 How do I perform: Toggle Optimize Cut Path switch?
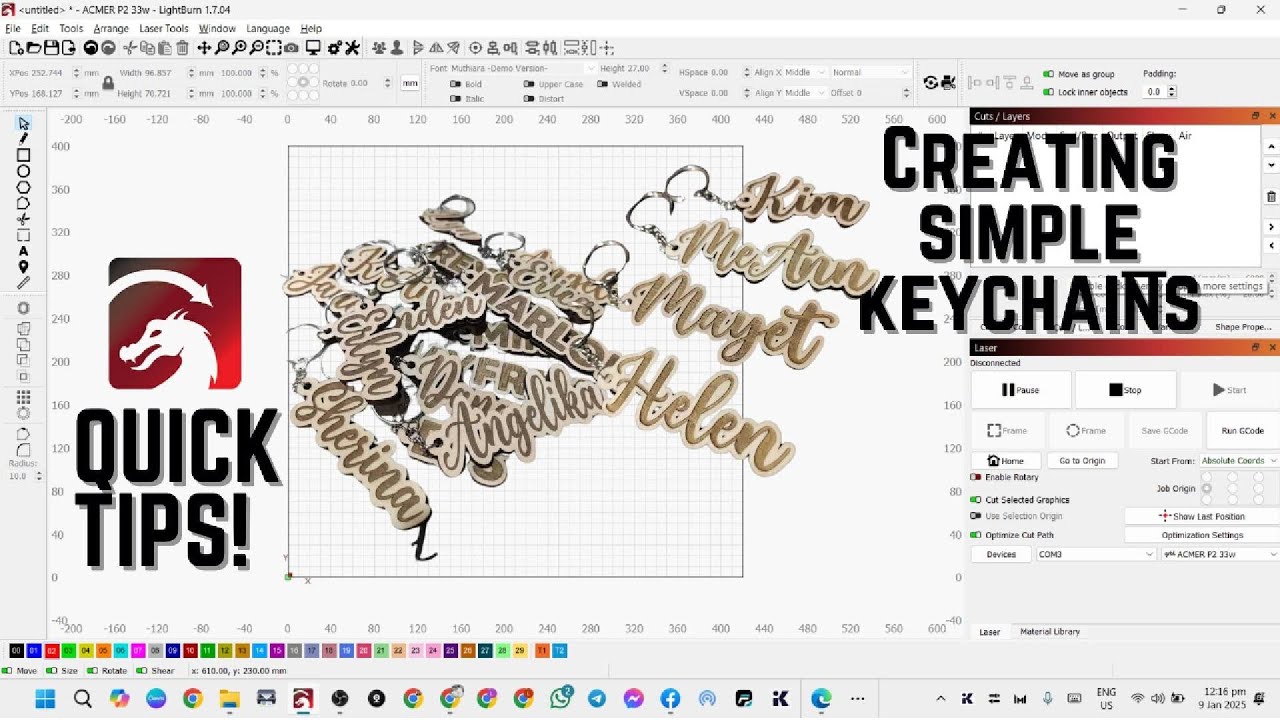976,535
